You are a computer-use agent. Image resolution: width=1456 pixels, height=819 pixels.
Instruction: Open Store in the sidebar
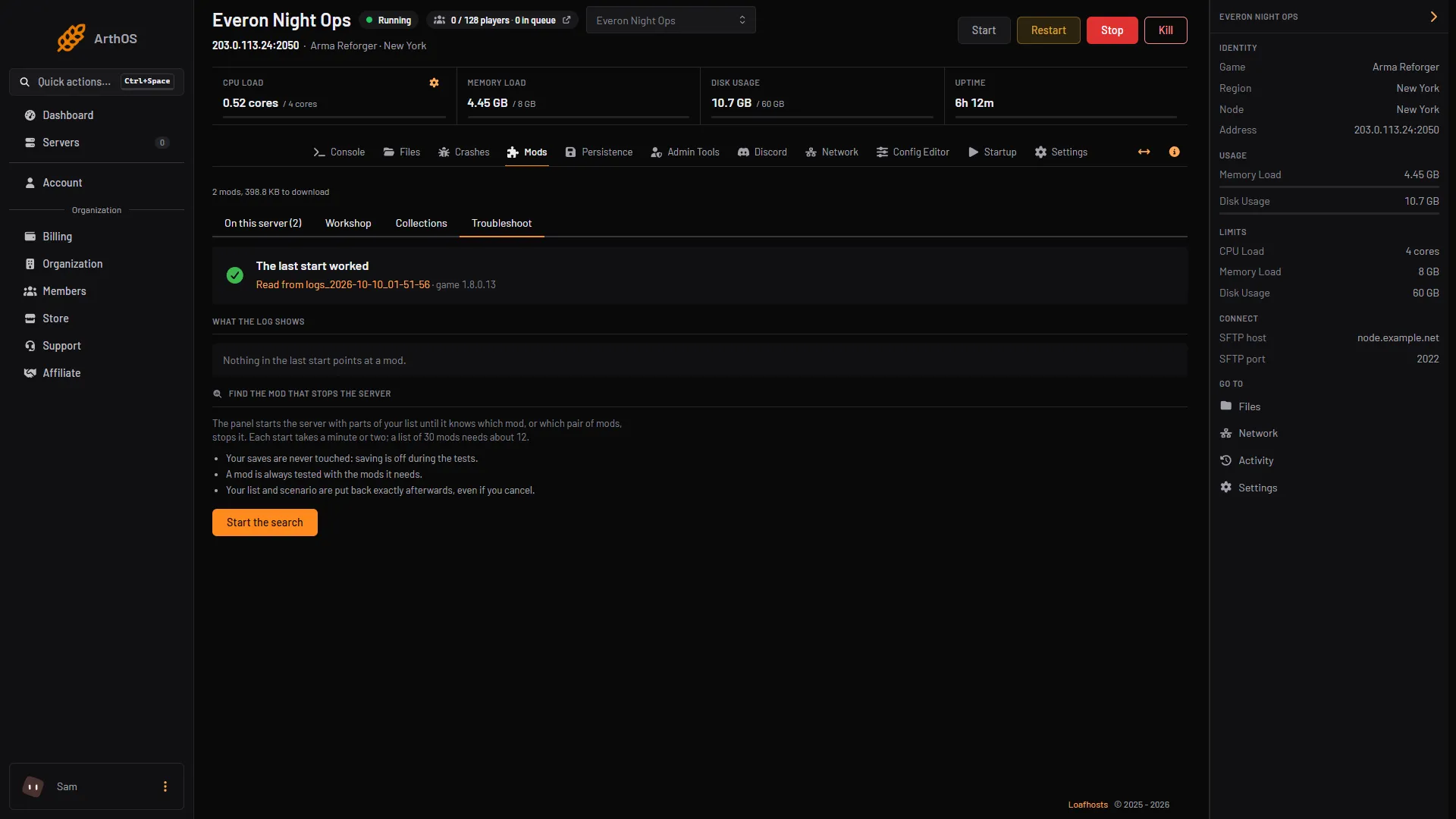pyautogui.click(x=96, y=318)
